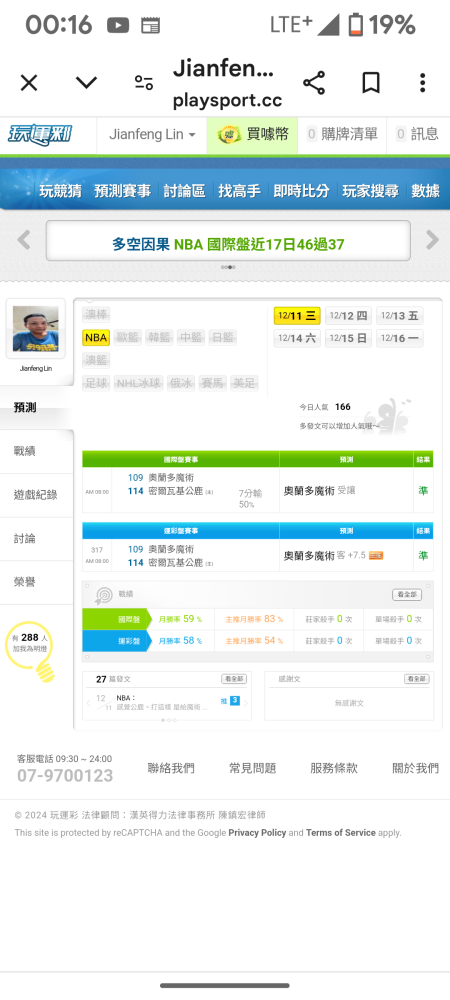This screenshot has height=1000, width=450.
Task: Select the 日籃 league filter
Action: point(222,337)
